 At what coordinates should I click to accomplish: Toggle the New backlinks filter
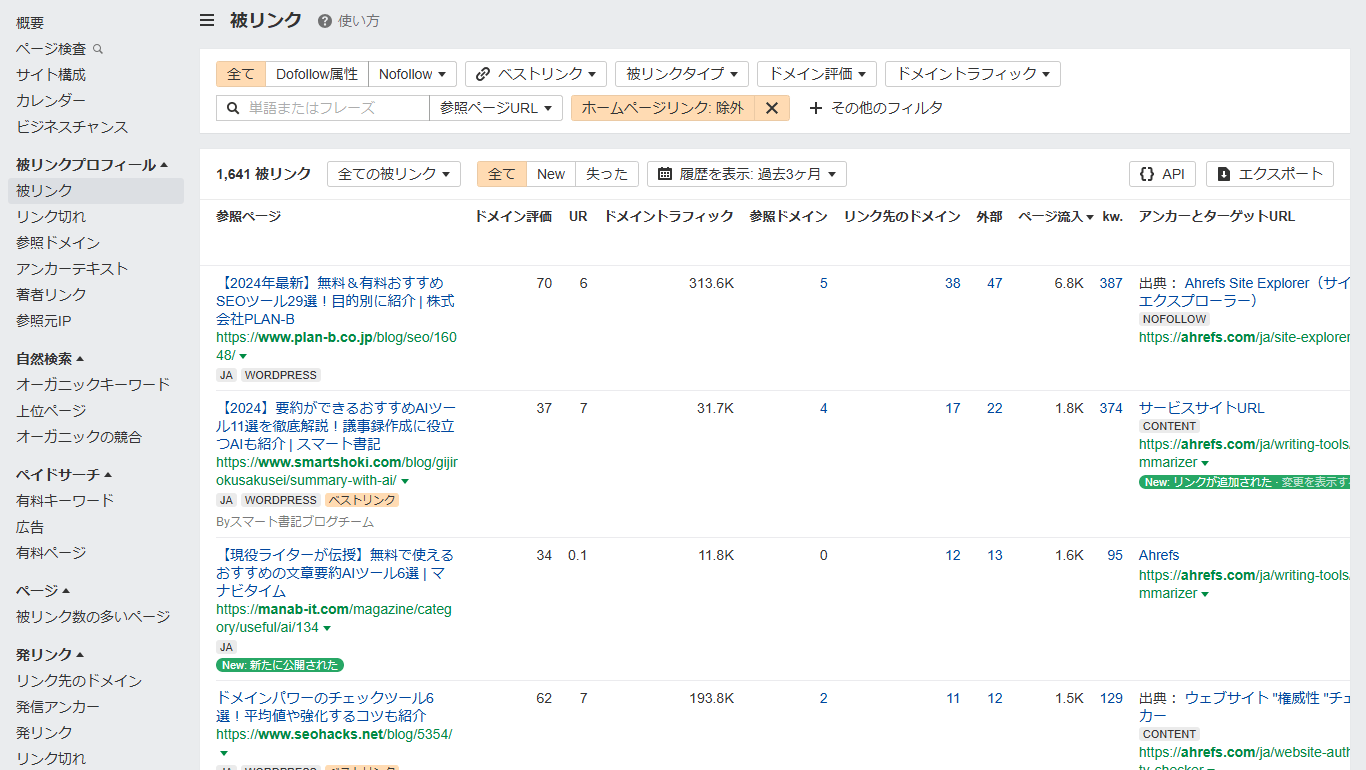550,174
